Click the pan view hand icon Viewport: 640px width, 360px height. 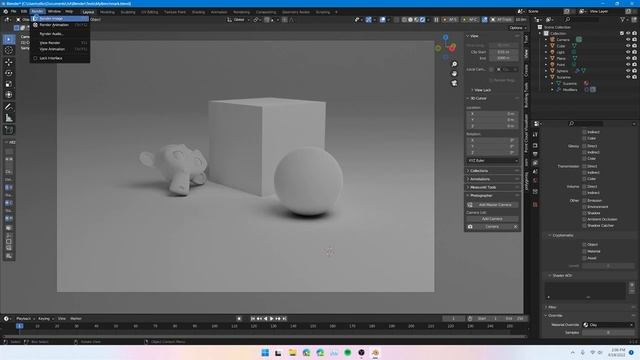point(454,74)
